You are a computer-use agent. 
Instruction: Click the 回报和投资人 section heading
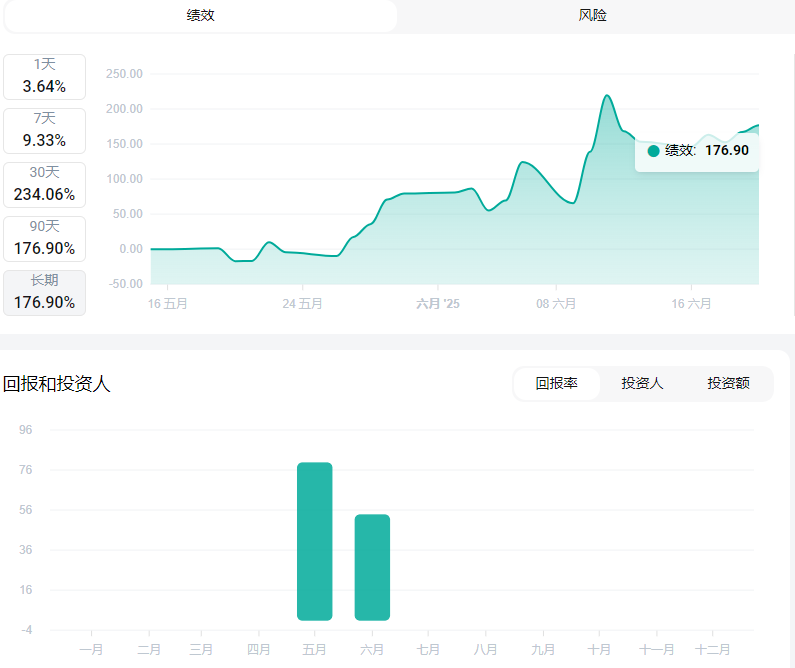click(57, 384)
